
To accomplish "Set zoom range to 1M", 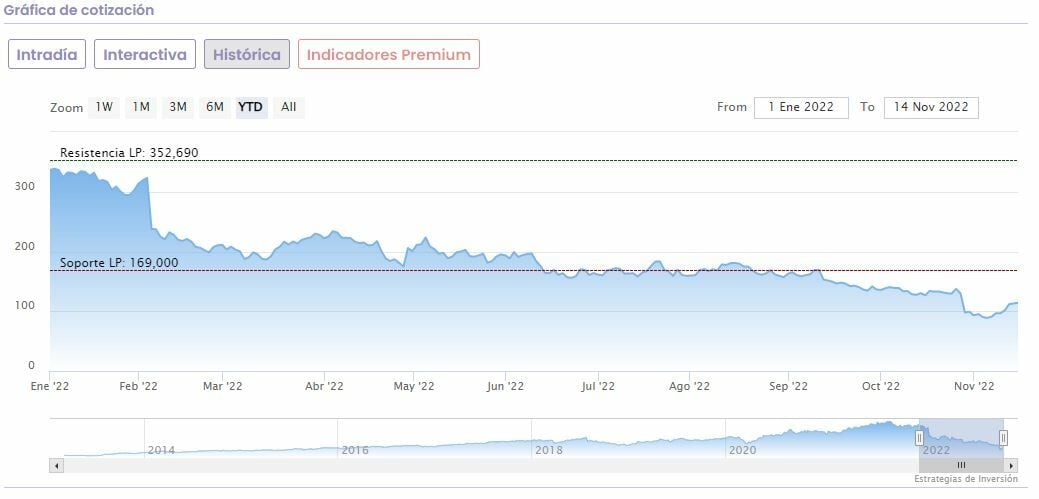I will pyautogui.click(x=141, y=107).
